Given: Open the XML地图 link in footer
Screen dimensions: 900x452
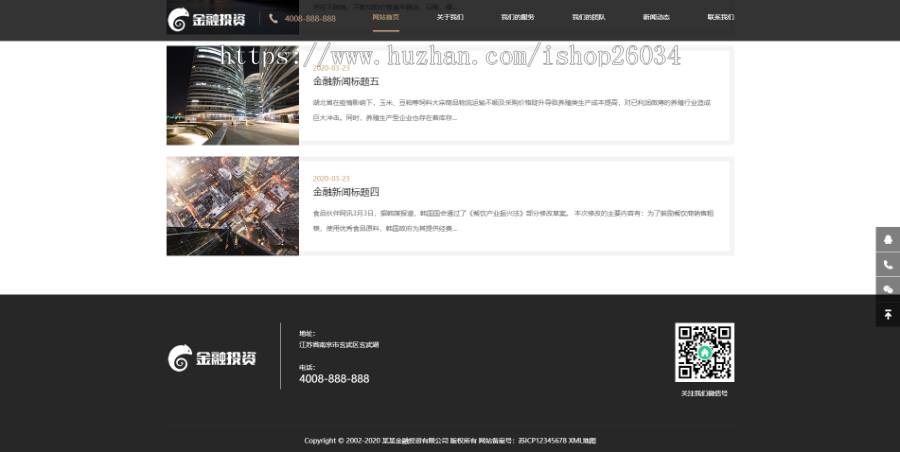Looking at the screenshot, I should coord(582,441).
